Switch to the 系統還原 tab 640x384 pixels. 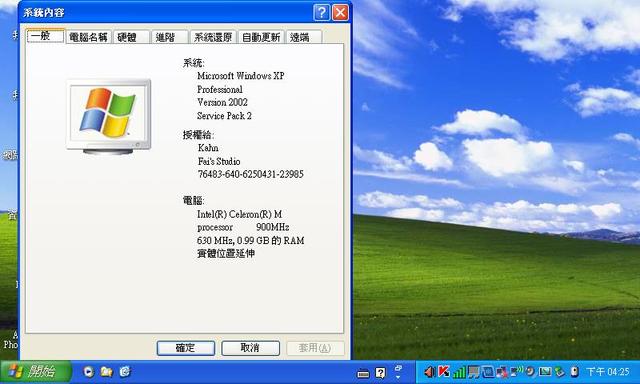(x=213, y=37)
